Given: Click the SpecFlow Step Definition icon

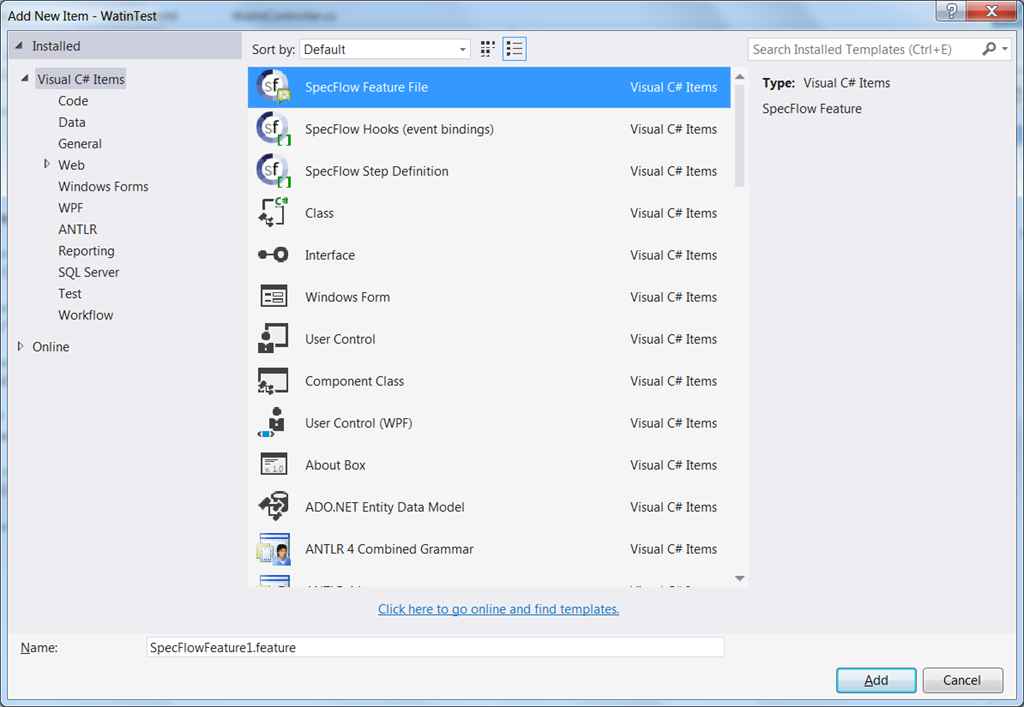Looking at the screenshot, I should click(273, 170).
